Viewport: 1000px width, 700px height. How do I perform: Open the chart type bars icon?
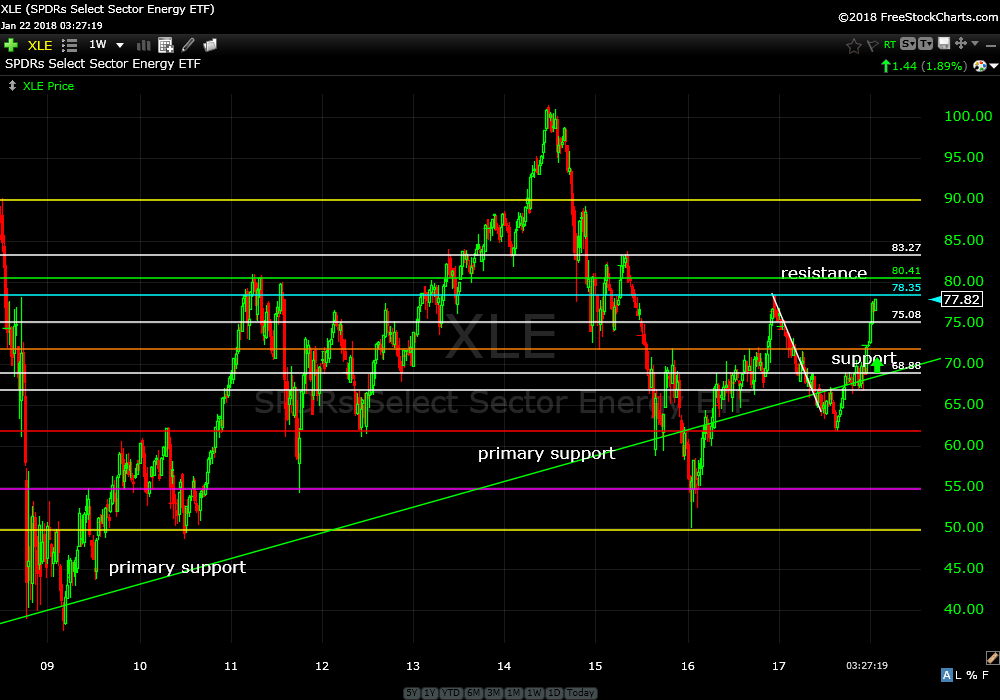(x=143, y=45)
